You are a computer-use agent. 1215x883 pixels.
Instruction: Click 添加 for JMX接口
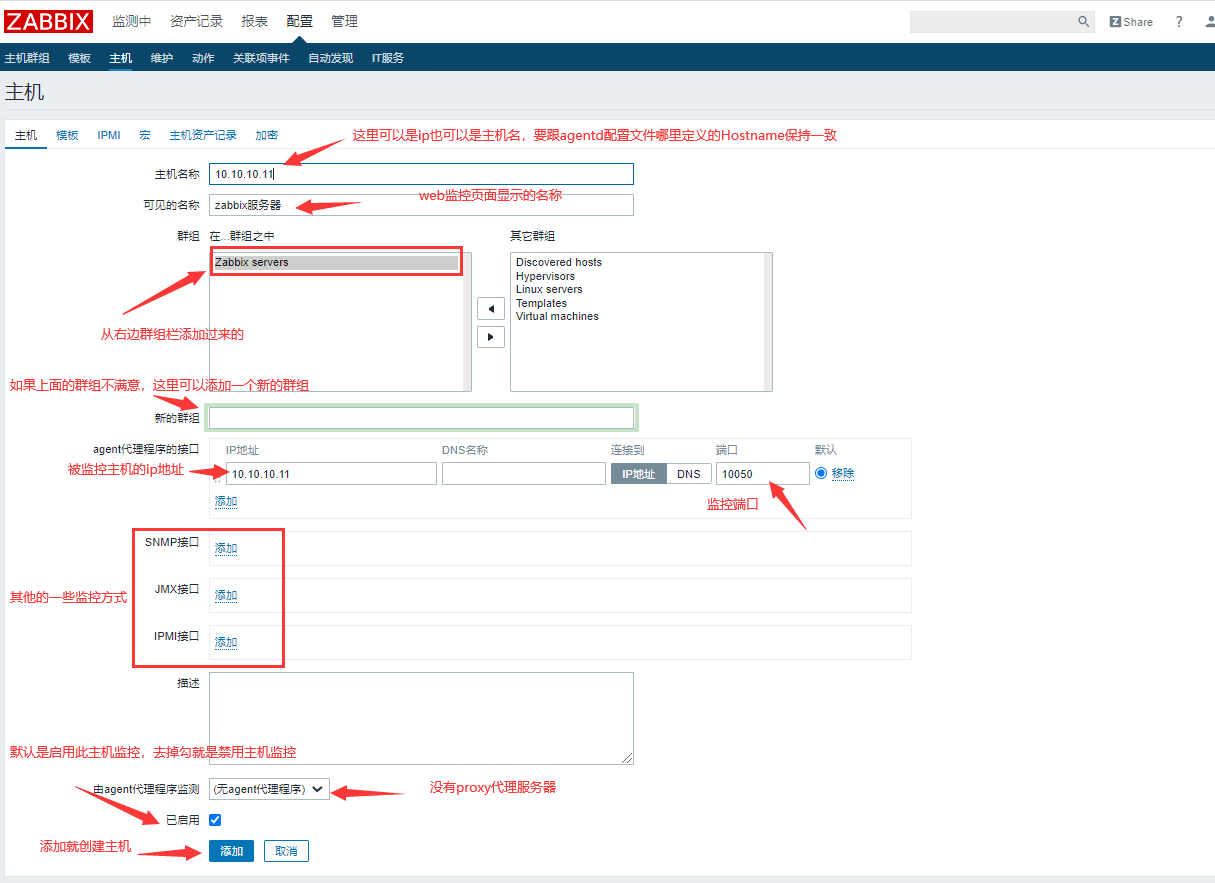point(226,595)
